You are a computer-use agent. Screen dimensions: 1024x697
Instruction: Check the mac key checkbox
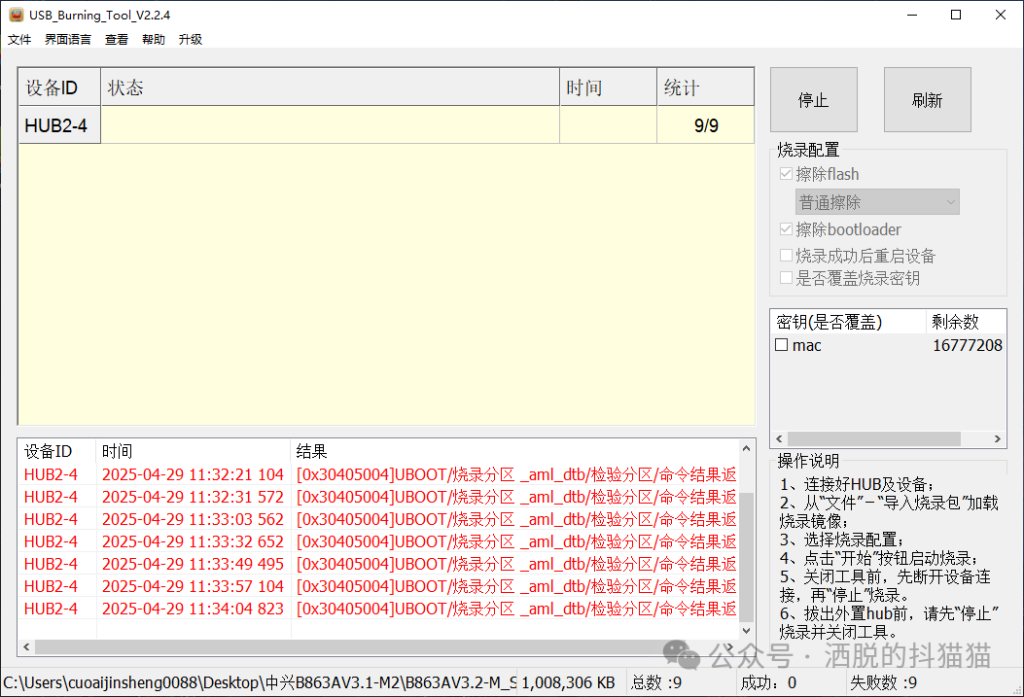tap(782, 345)
